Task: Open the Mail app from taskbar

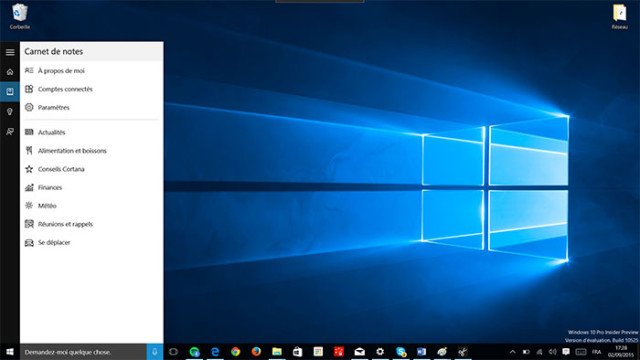Action: [x=360, y=352]
